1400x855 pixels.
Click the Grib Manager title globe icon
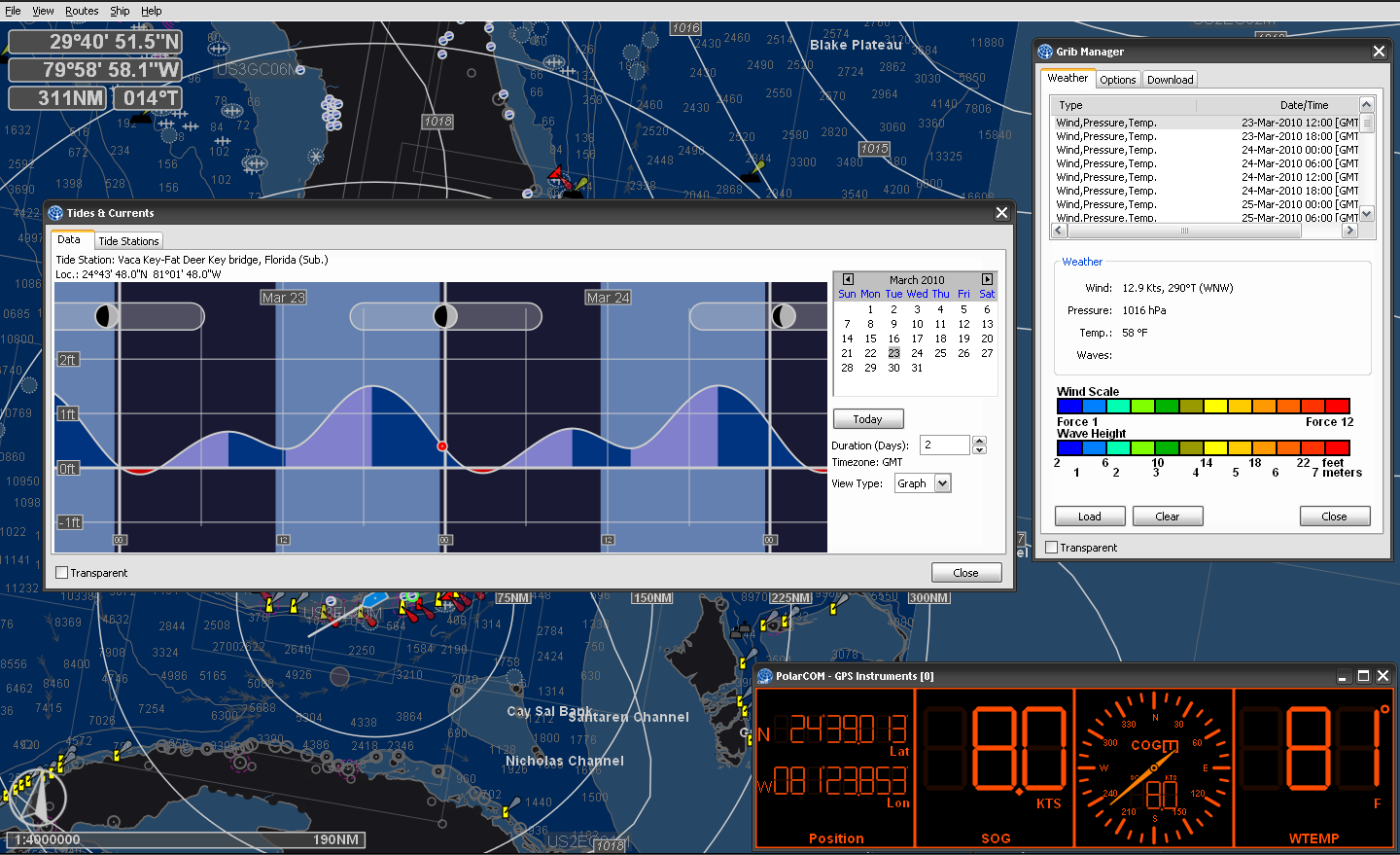click(x=1045, y=52)
